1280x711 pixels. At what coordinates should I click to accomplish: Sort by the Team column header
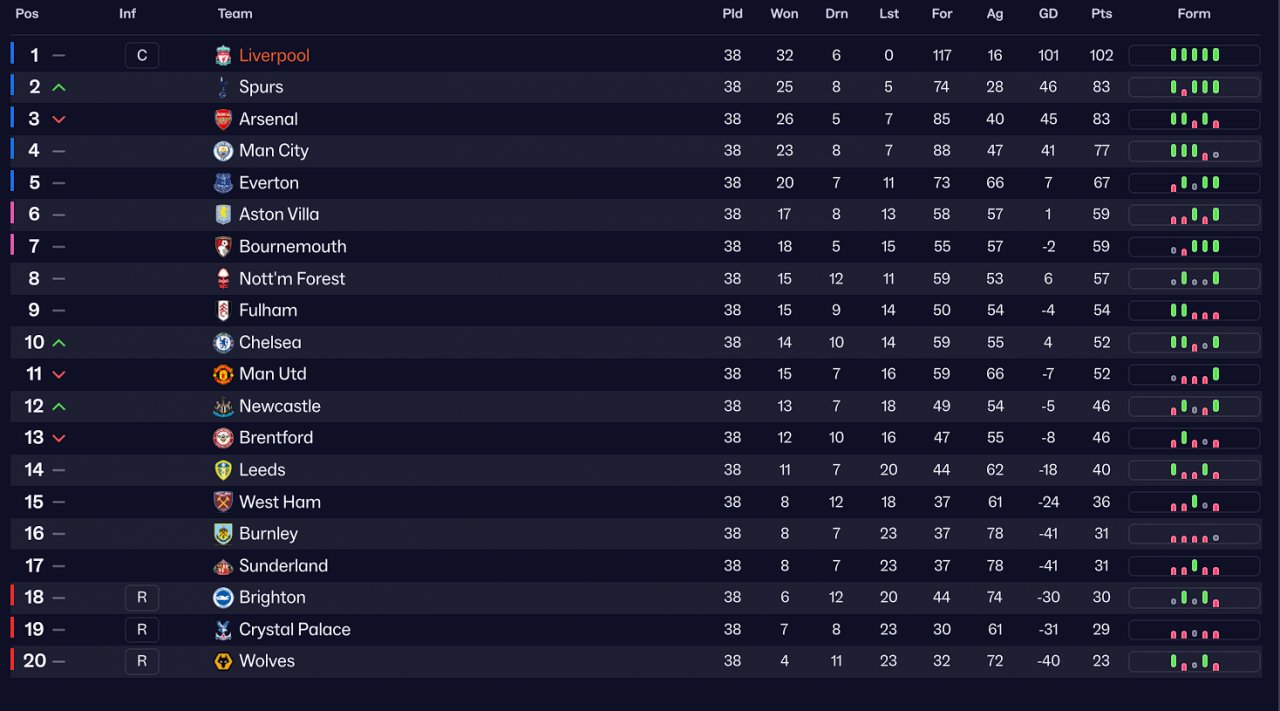235,14
